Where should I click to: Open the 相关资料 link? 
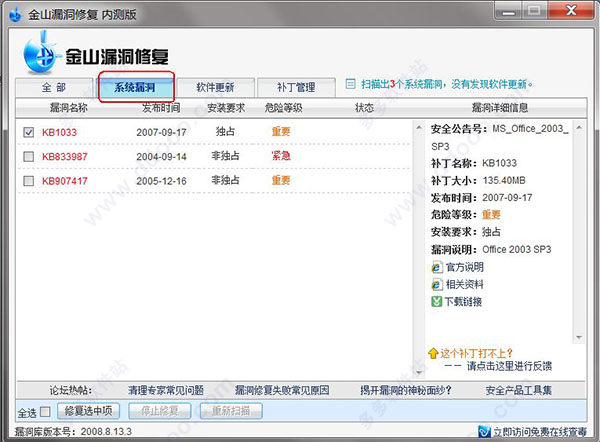465,284
